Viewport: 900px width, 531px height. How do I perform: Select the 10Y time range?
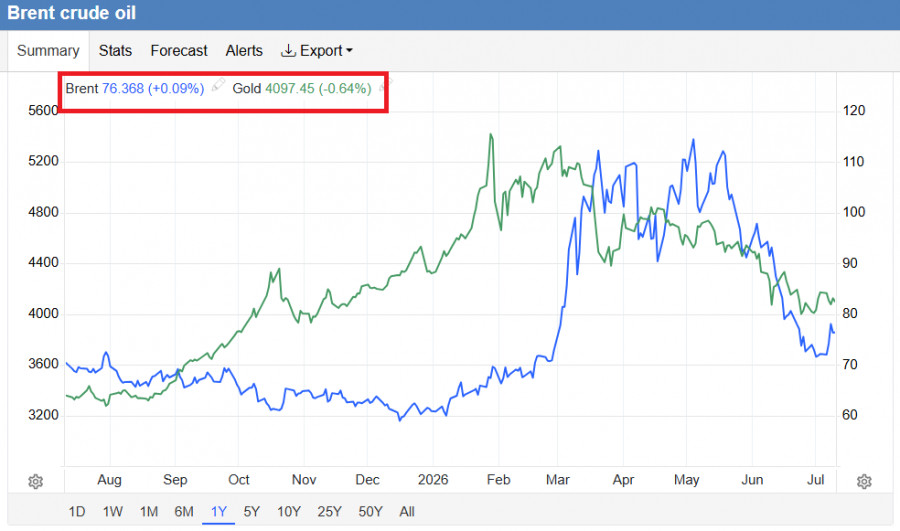point(289,511)
